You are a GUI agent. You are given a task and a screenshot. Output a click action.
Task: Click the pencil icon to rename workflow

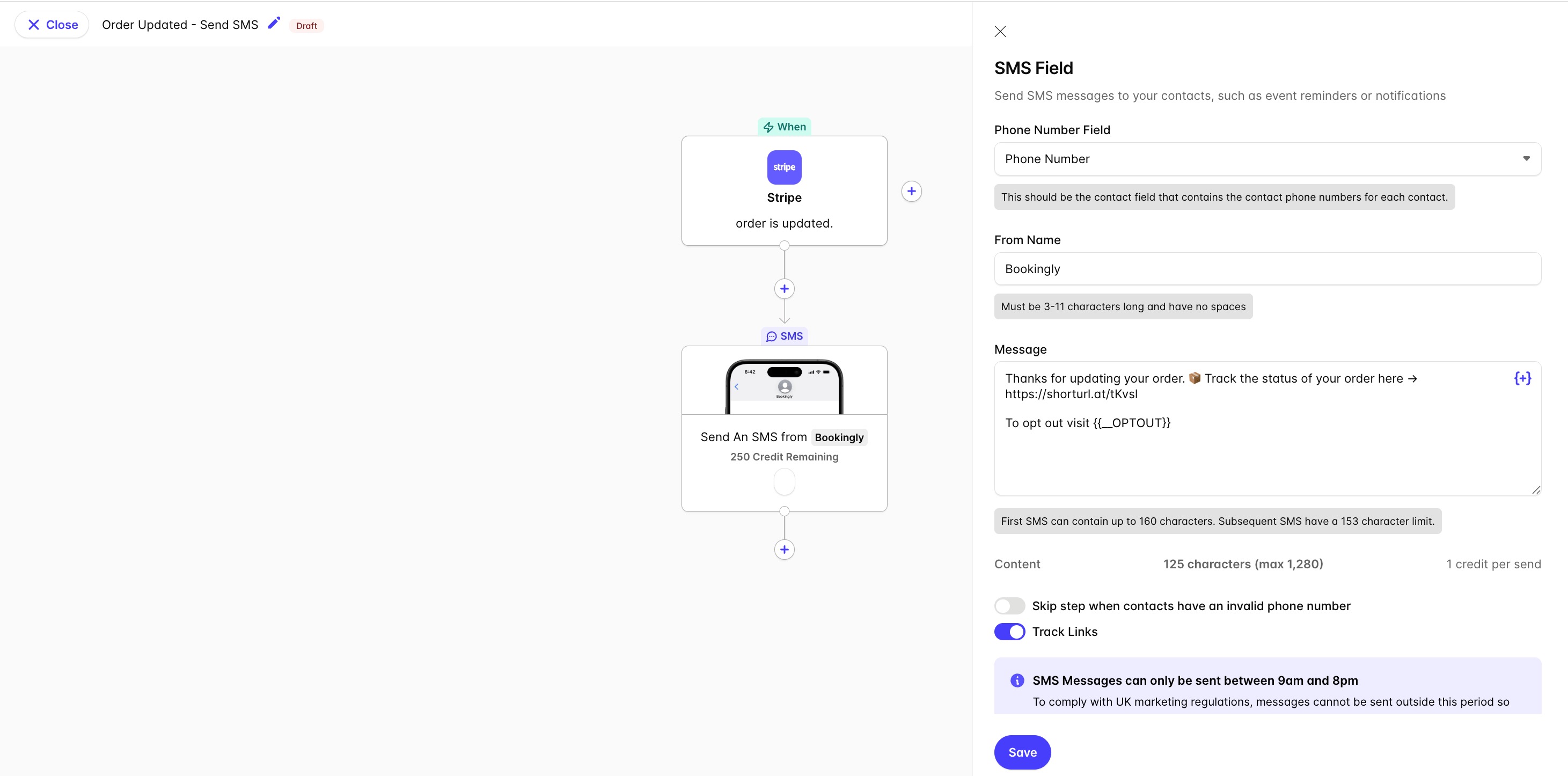click(x=274, y=23)
